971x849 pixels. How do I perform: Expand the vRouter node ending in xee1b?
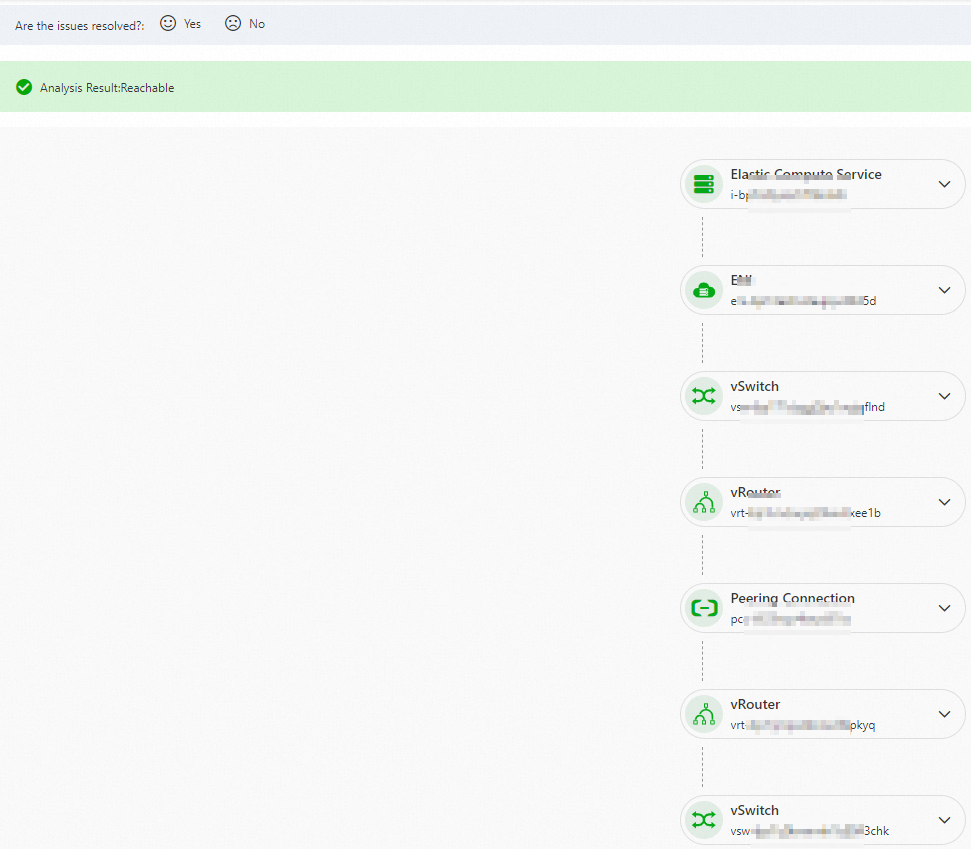[x=944, y=502]
